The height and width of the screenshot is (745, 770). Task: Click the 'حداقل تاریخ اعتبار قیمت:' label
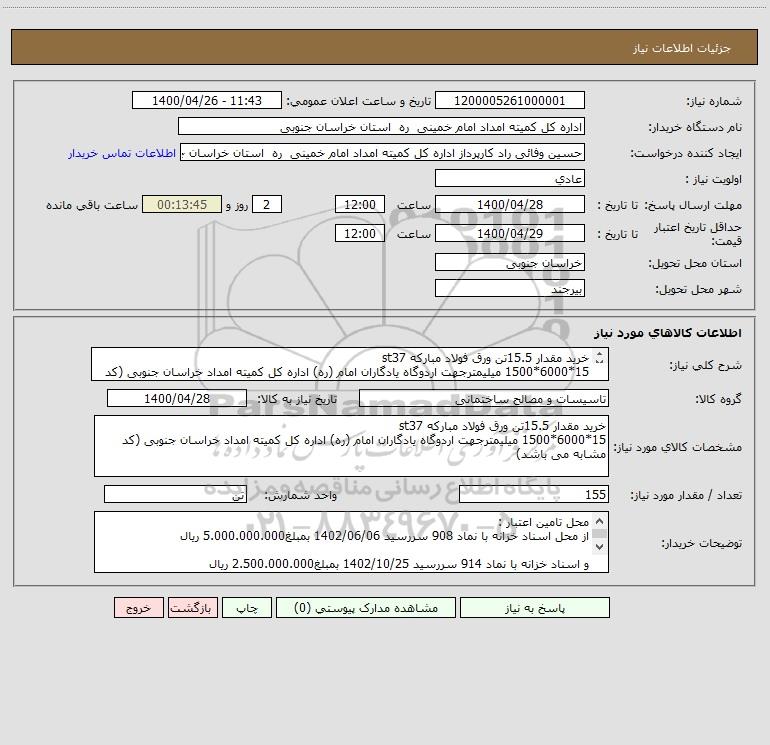click(x=698, y=234)
